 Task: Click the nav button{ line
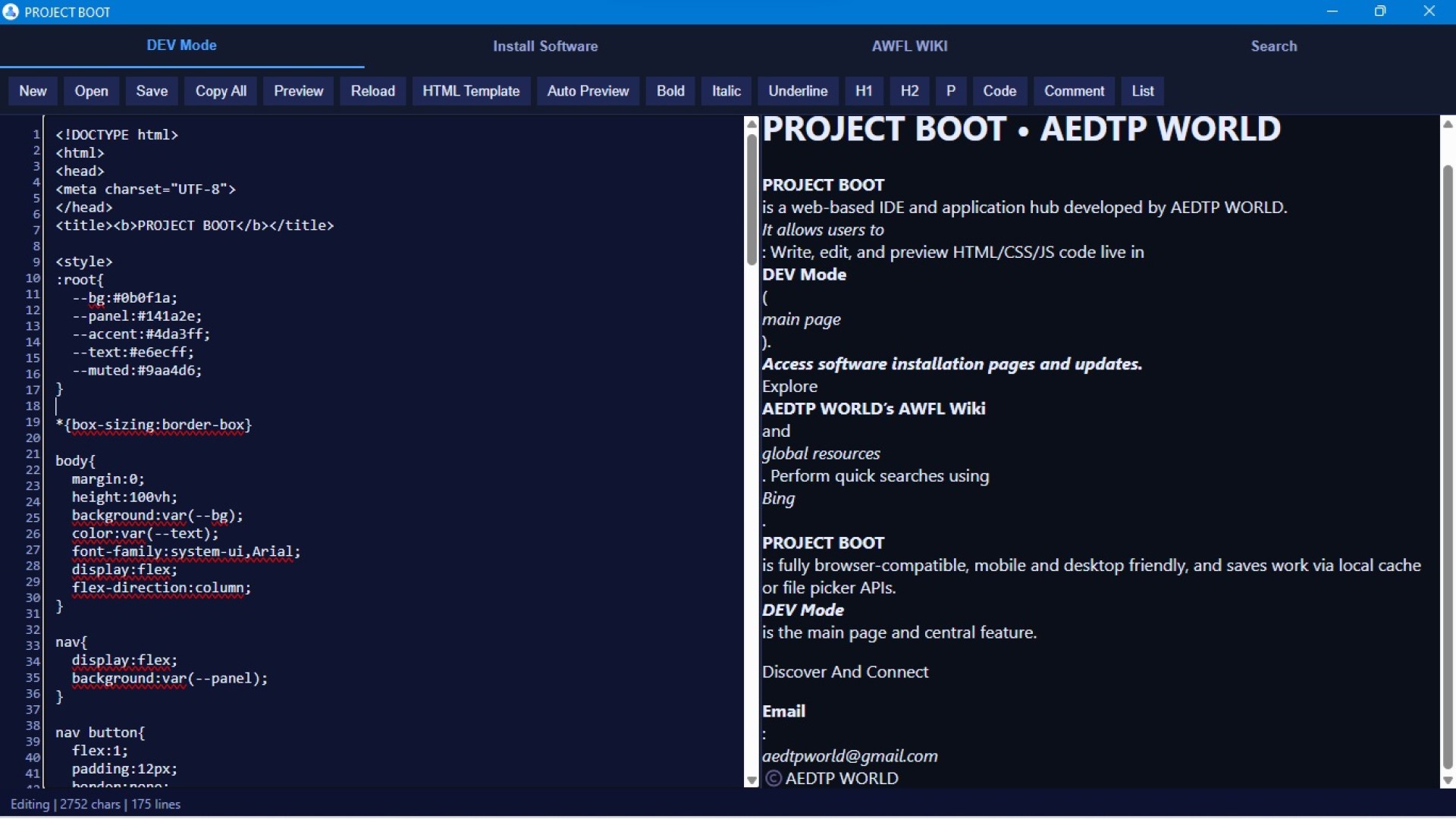100,733
